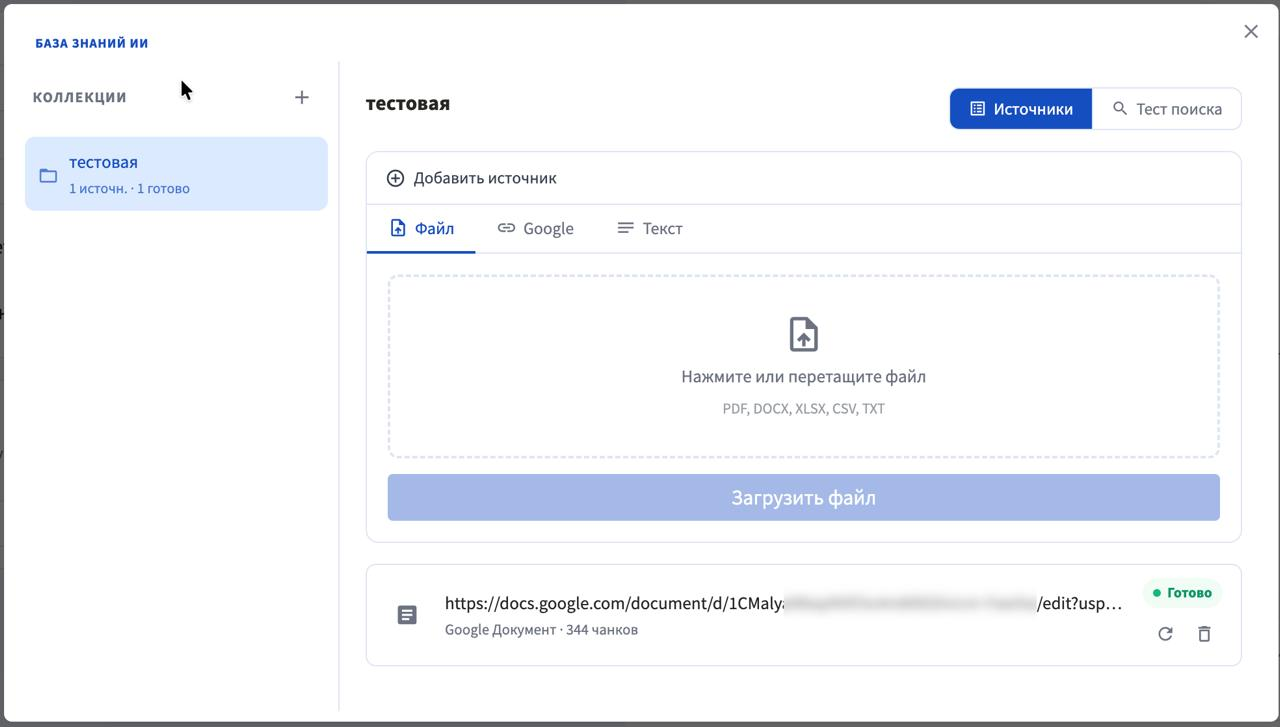This screenshot has height=727, width=1280.
Task: Click the '1 источн. · 1 готово' text
Action: pos(129,188)
